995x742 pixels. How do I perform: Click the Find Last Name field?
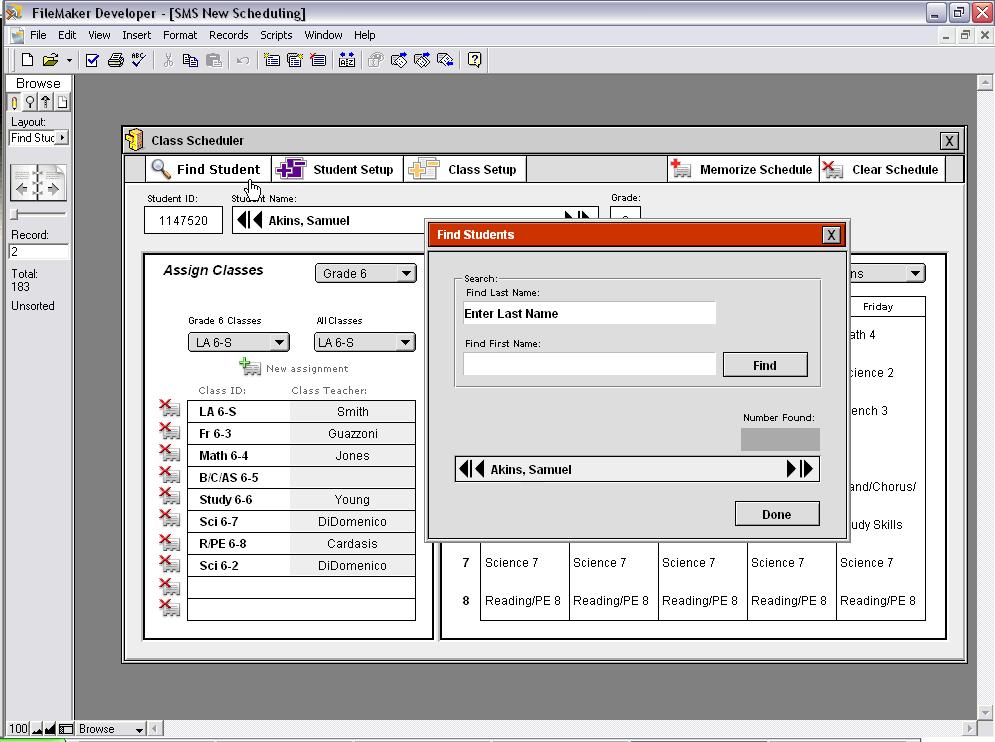click(x=590, y=314)
